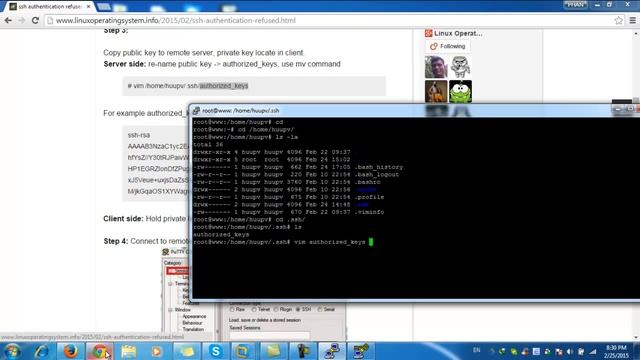Click the page scrollbar up arrow
The image size is (640, 360).
(636, 33)
